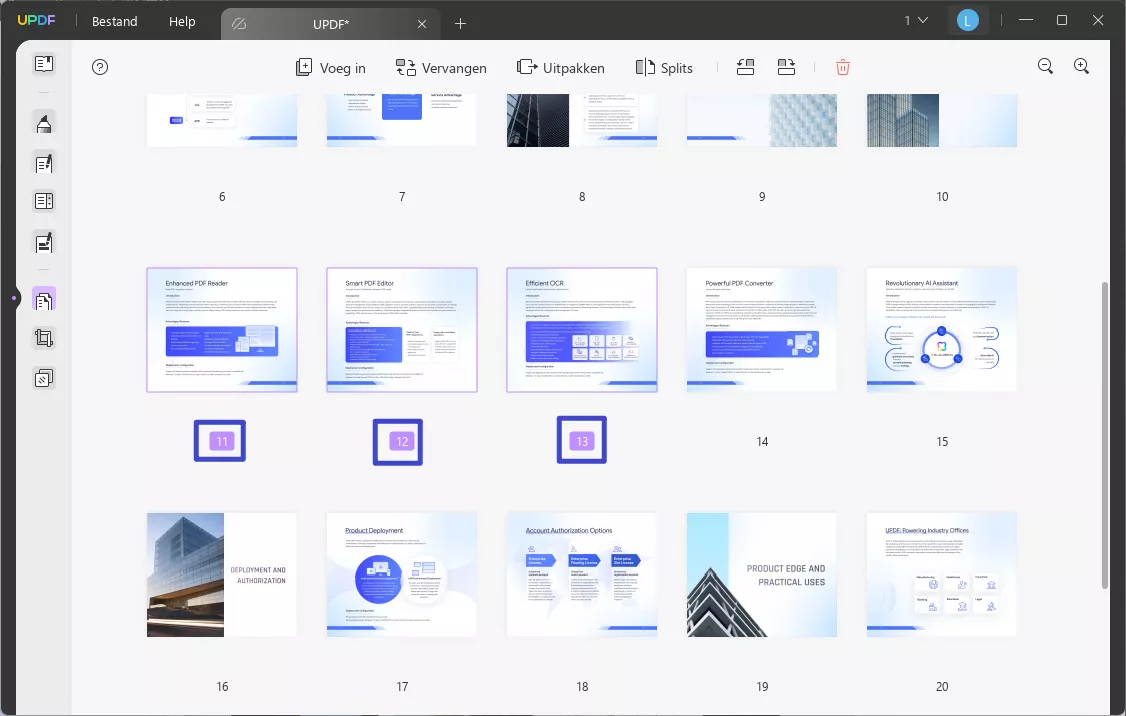The image size is (1126, 716).
Task: Click page number label 17
Action: tap(402, 687)
